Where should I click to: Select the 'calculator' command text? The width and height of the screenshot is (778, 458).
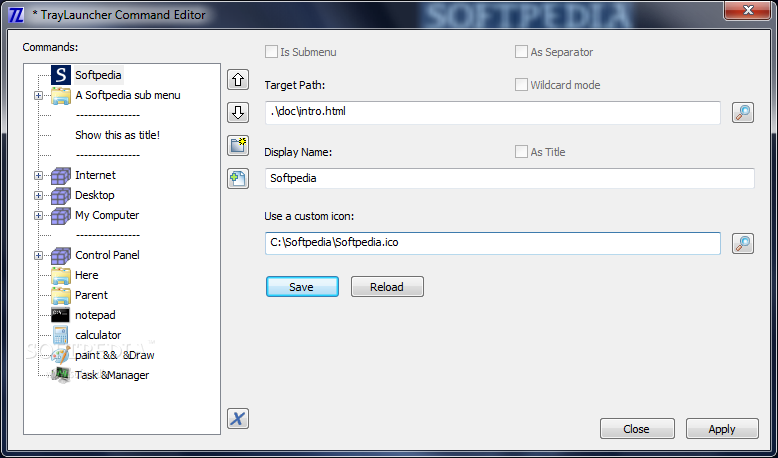click(x=98, y=335)
